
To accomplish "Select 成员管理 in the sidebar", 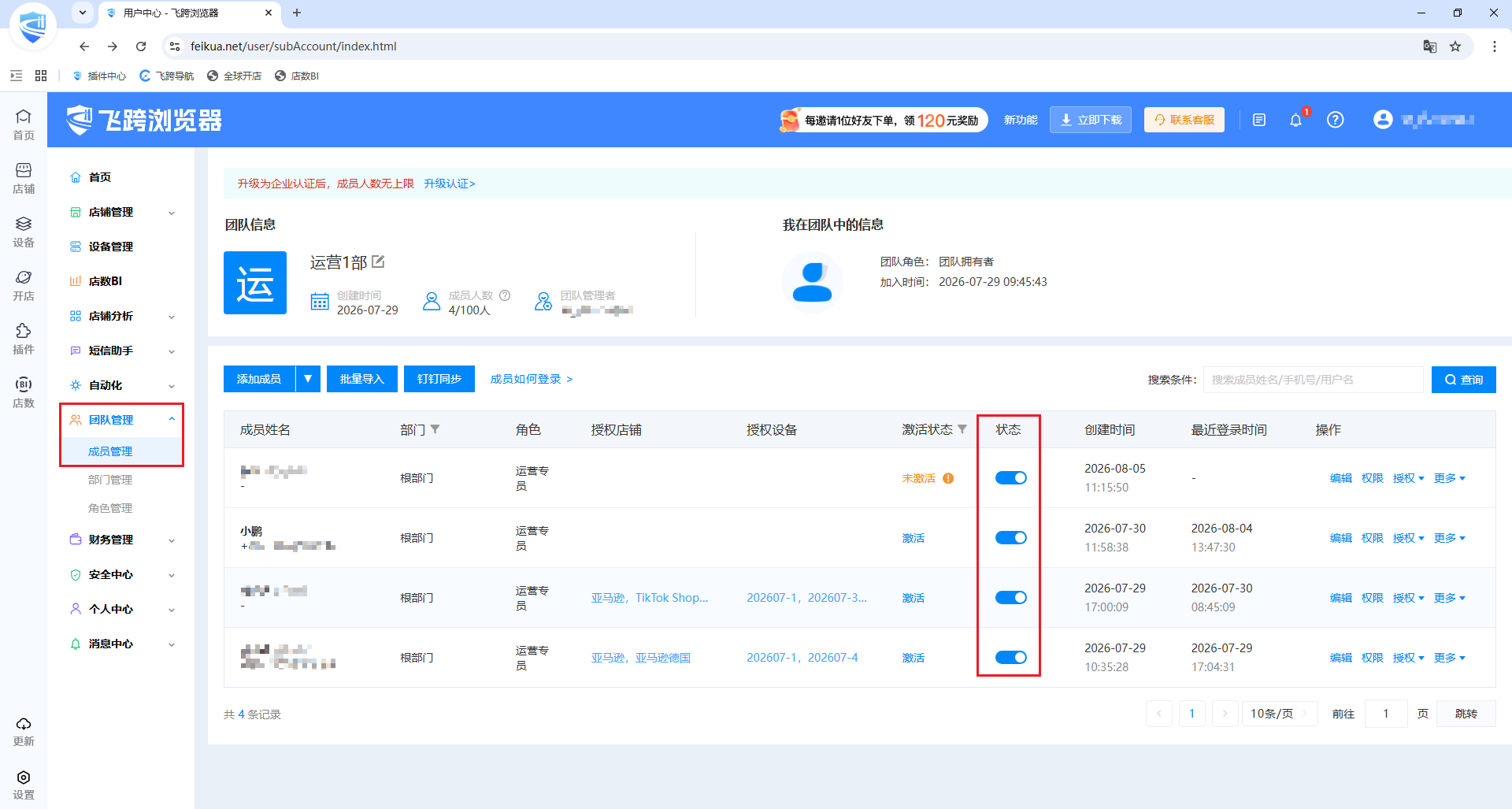I will pos(110,451).
